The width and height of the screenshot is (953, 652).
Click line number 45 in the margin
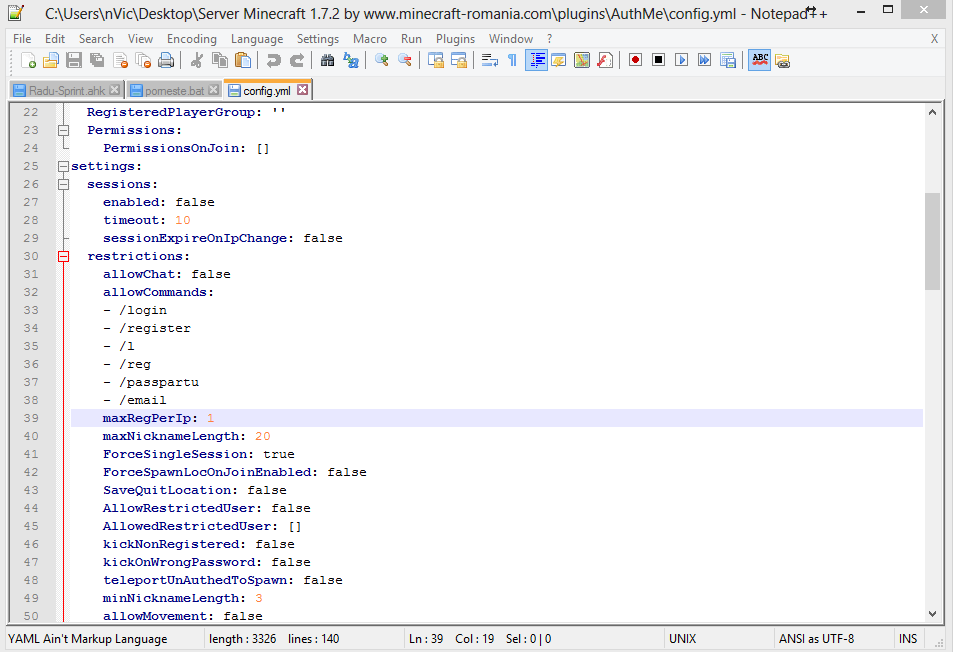click(x=30, y=526)
